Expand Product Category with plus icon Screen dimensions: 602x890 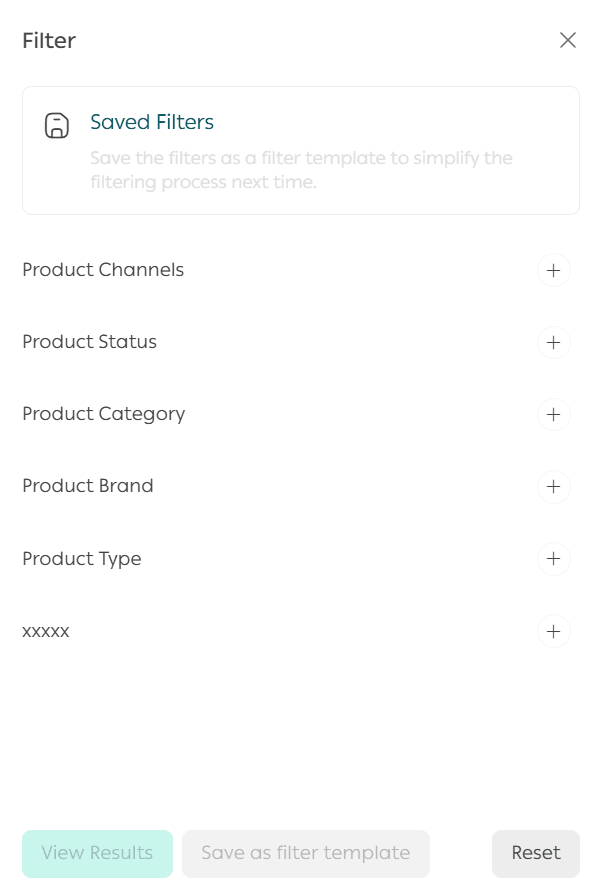click(553, 414)
